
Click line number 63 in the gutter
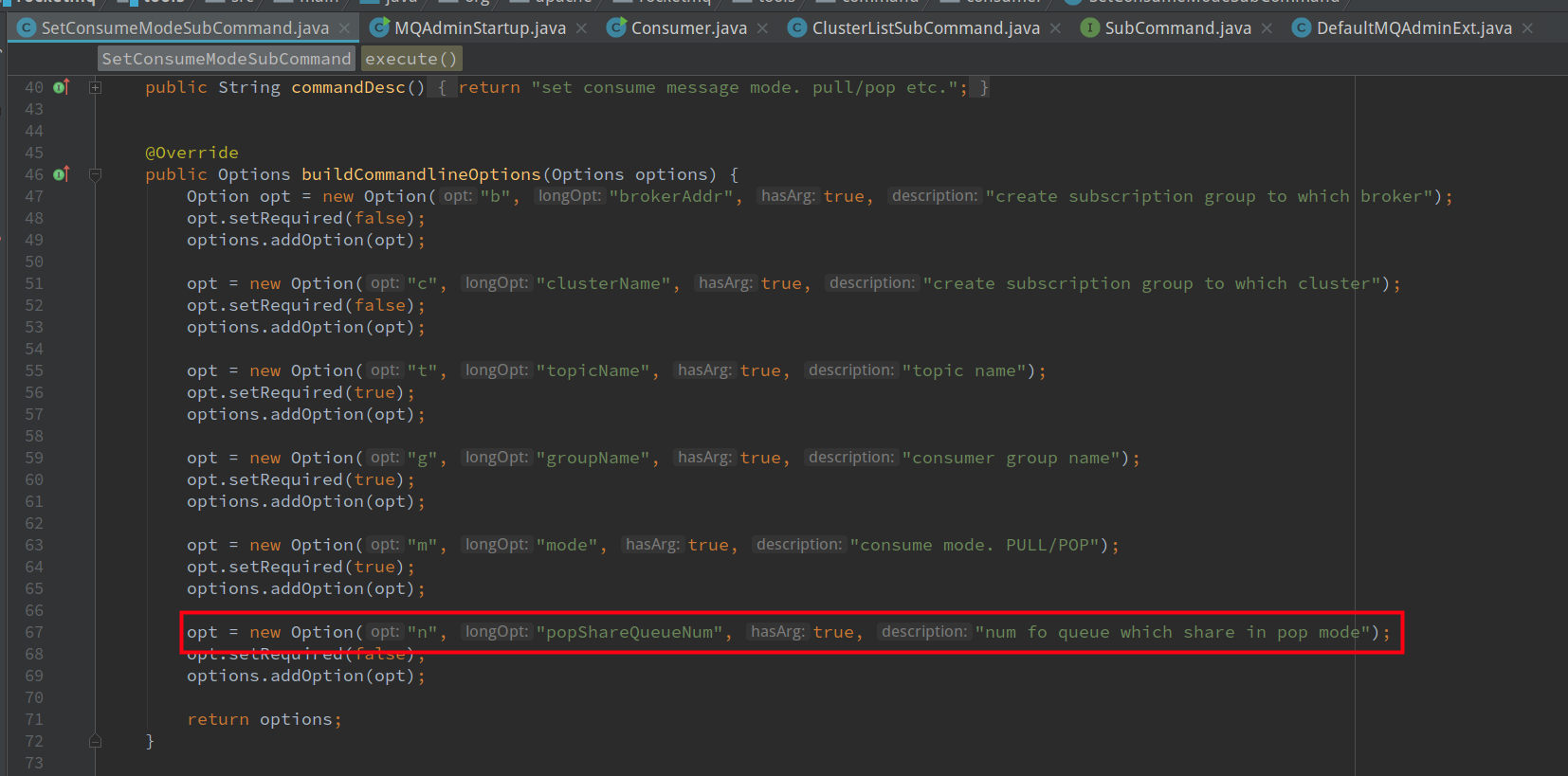click(34, 545)
